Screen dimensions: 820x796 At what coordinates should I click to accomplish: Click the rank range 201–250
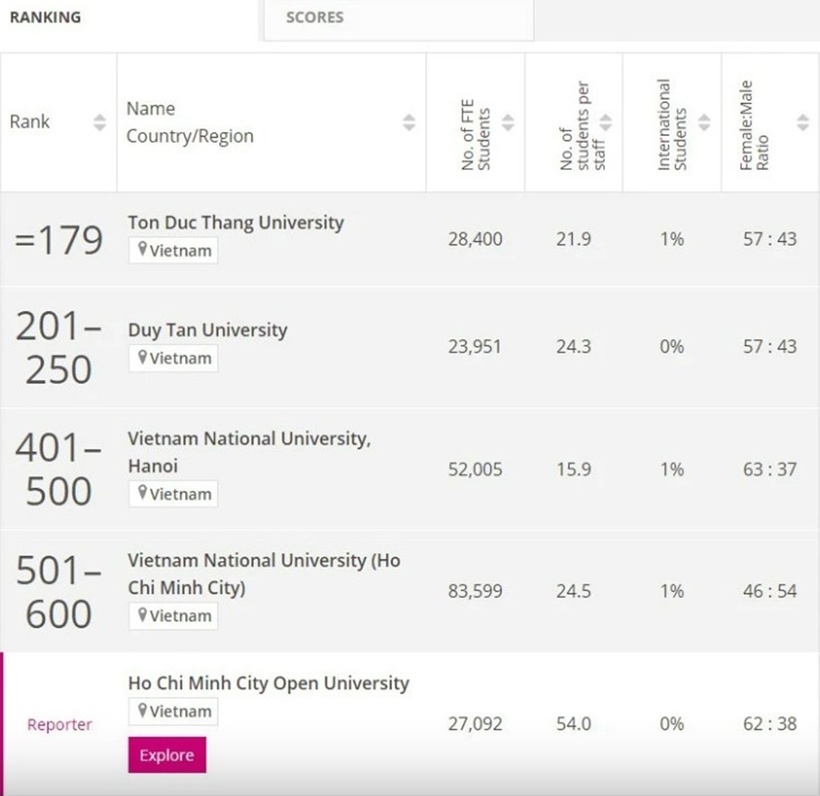[x=59, y=348]
